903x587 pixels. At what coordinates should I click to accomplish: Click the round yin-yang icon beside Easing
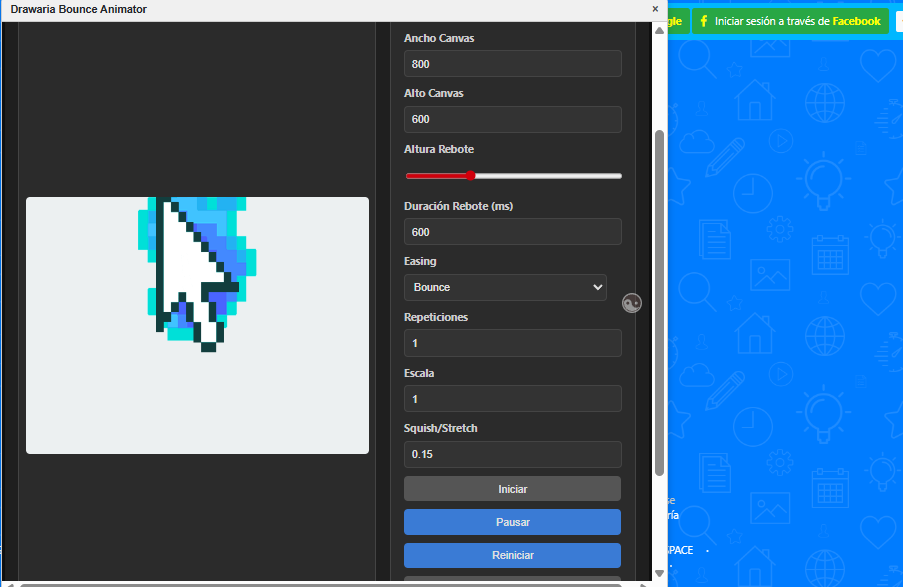click(631, 304)
